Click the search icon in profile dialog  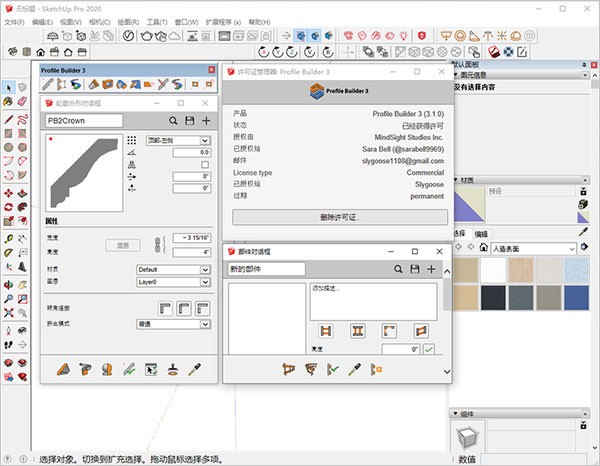(175, 121)
